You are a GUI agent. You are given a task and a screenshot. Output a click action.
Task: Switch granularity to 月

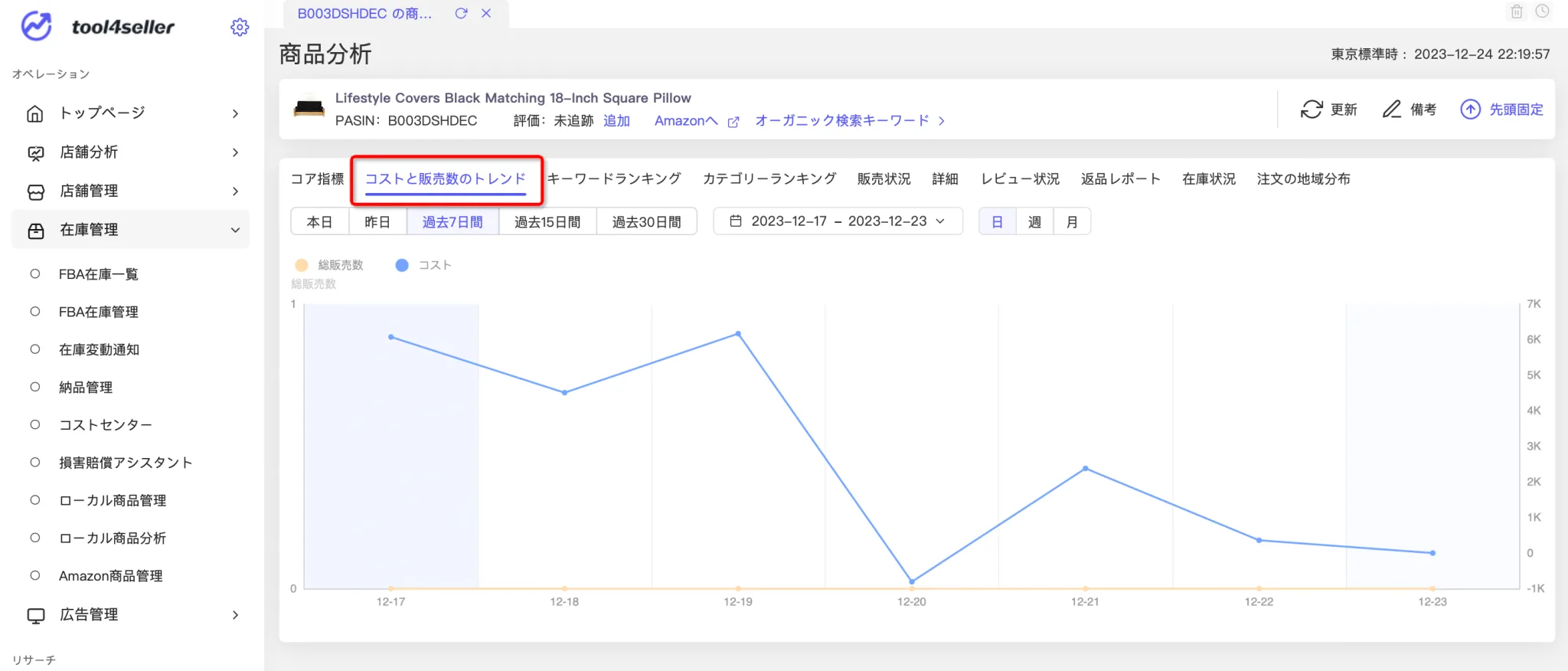pyautogui.click(x=1072, y=221)
